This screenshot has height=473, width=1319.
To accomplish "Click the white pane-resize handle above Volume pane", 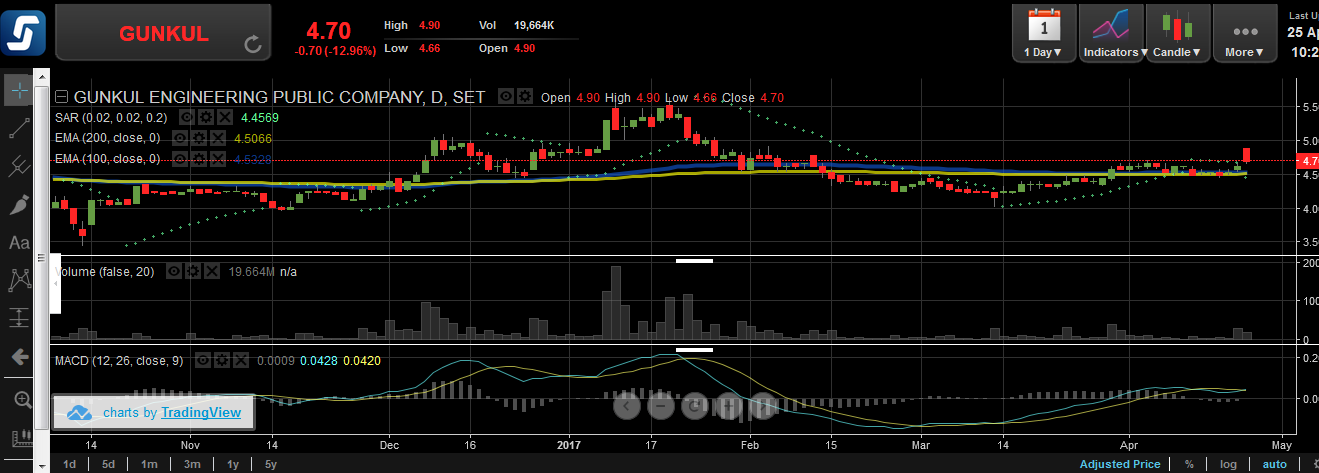I will [694, 260].
